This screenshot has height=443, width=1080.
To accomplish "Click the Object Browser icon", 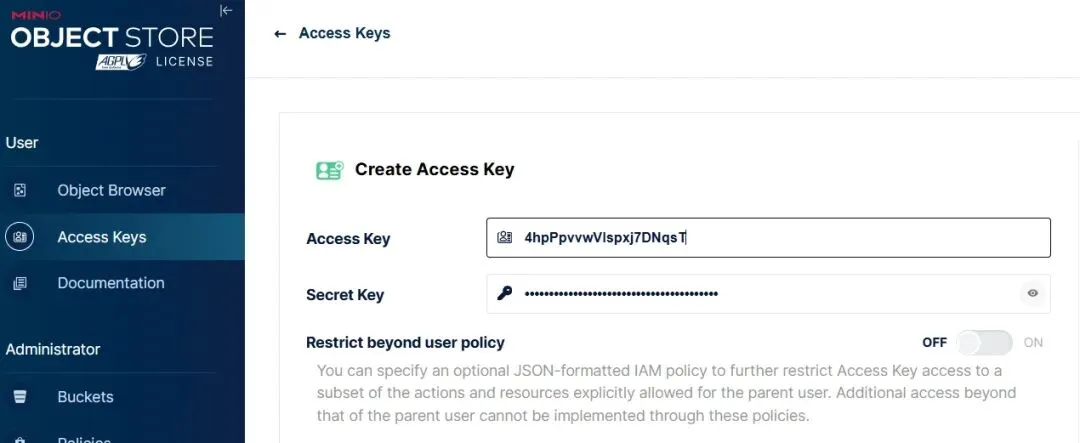I will point(20,190).
